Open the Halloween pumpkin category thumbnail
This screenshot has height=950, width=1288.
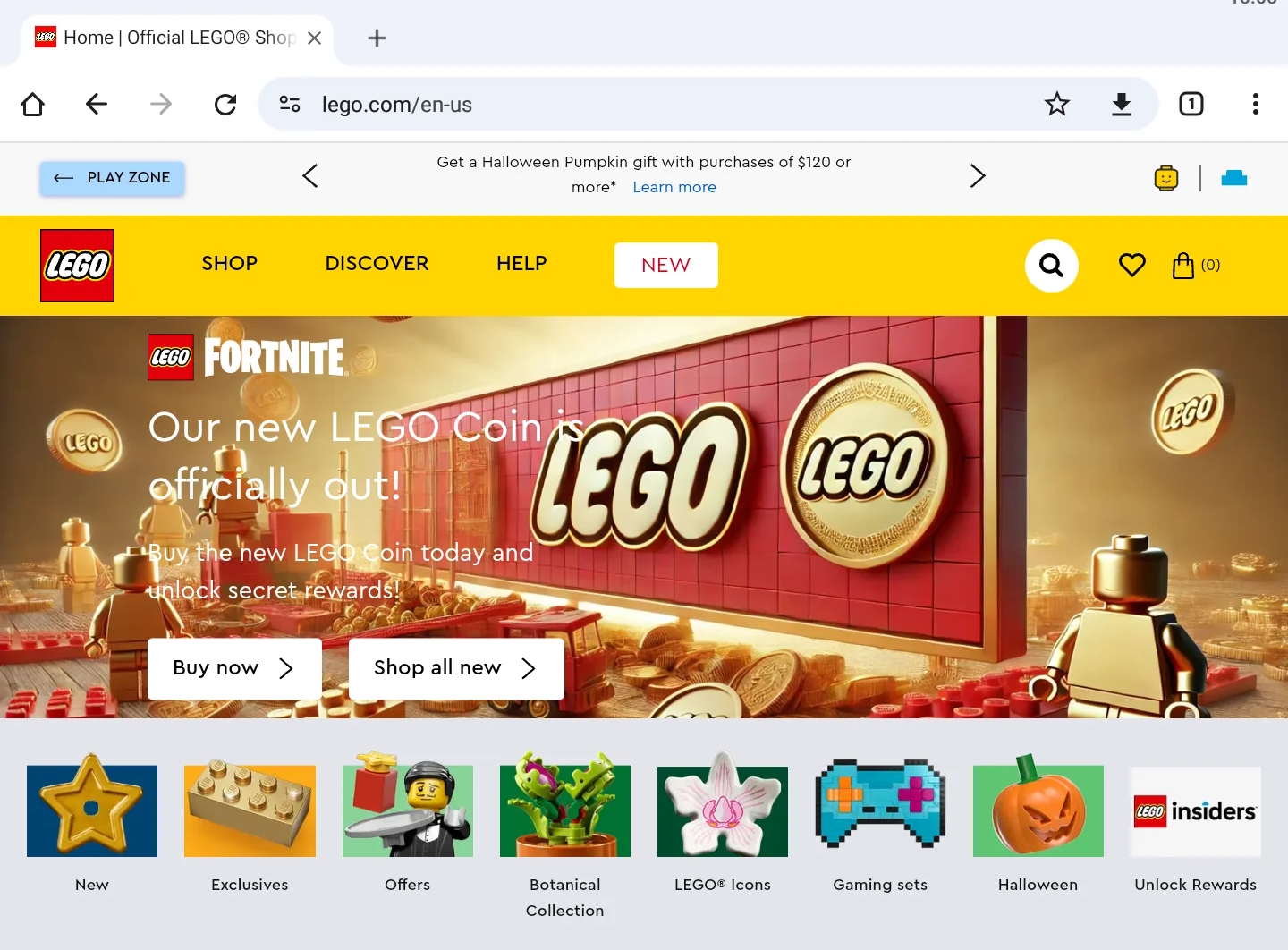coord(1038,808)
